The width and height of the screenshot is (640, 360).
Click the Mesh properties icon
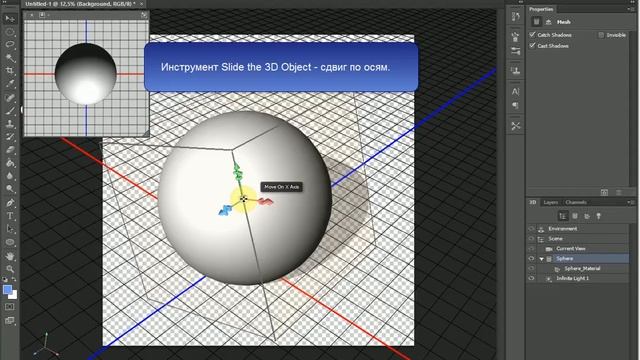pos(536,22)
